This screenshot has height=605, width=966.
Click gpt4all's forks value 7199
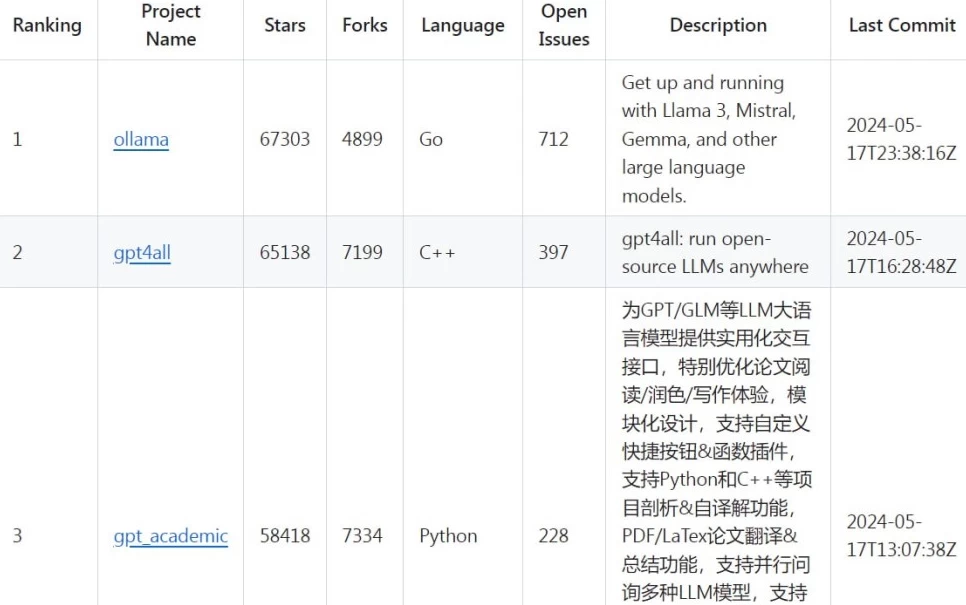362,253
